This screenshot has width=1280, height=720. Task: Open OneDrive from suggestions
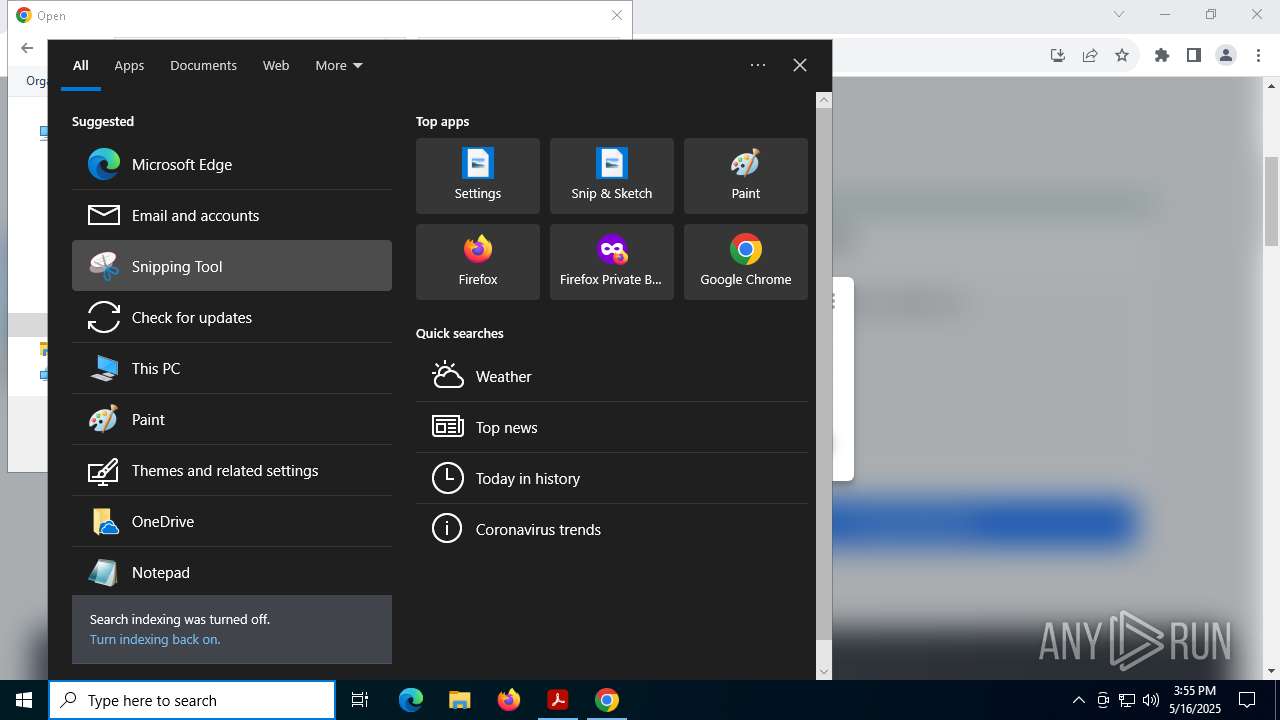[x=232, y=521]
